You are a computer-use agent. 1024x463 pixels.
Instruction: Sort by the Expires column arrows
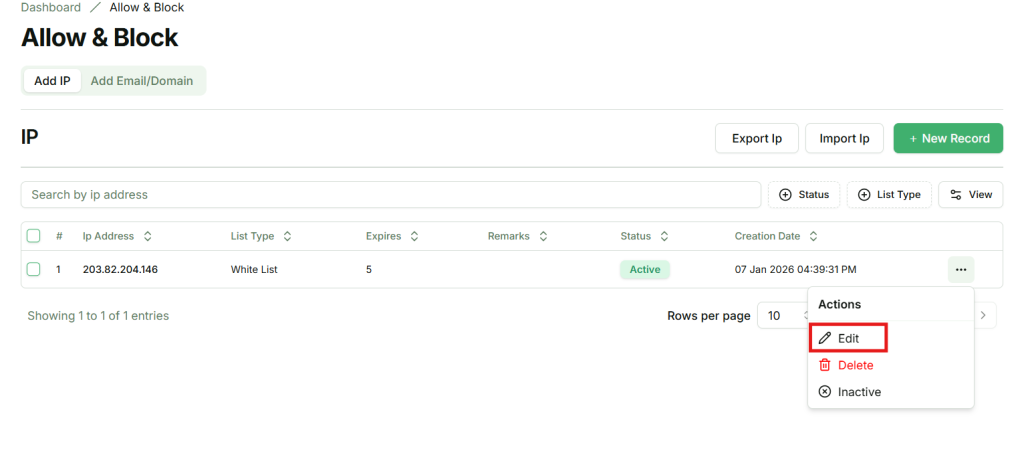(414, 237)
